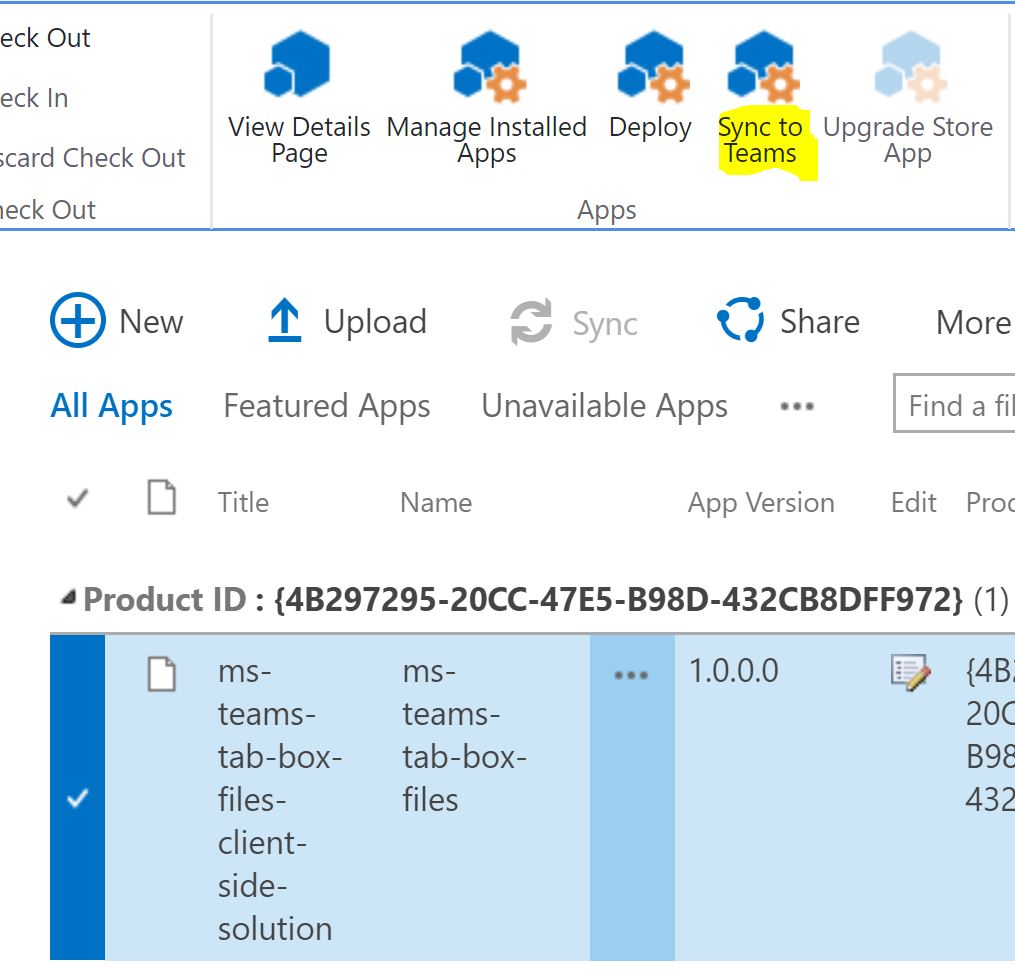Screen dimensions: 1015x975
Task: Click the Find a file search box
Action: pos(955,405)
